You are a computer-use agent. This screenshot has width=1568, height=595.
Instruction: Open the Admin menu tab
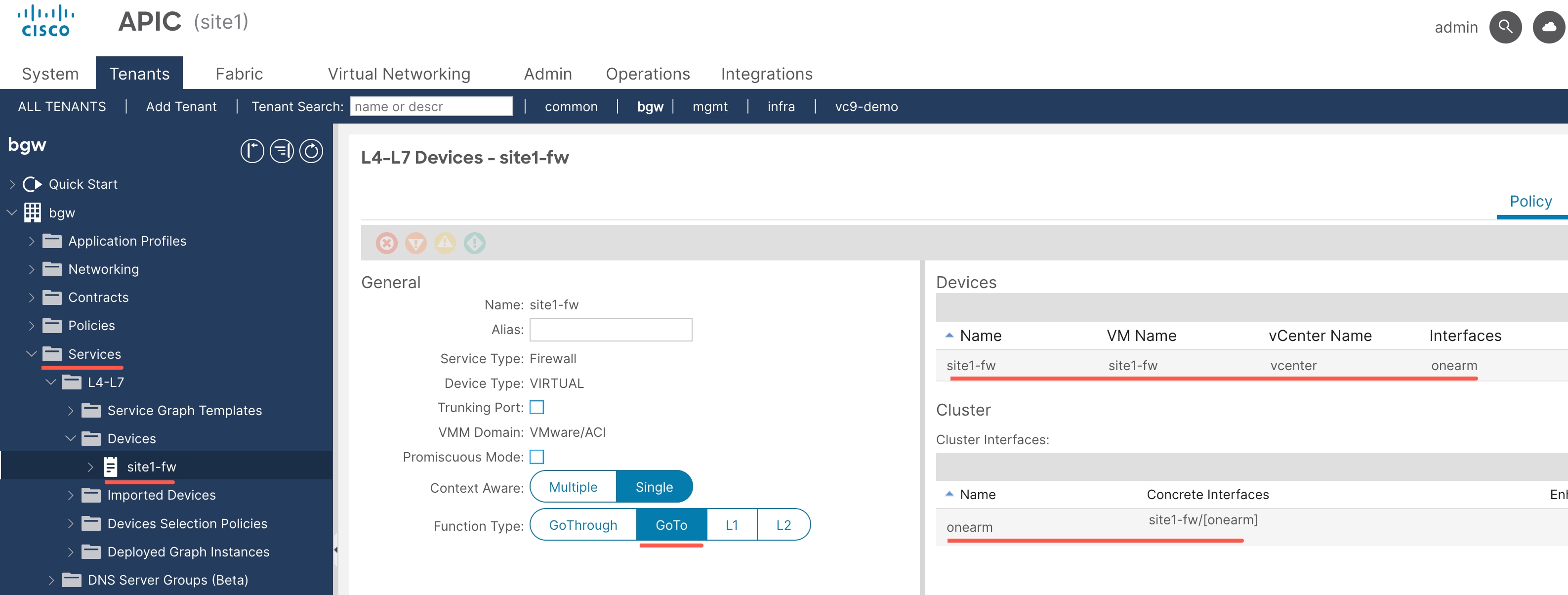(x=548, y=74)
